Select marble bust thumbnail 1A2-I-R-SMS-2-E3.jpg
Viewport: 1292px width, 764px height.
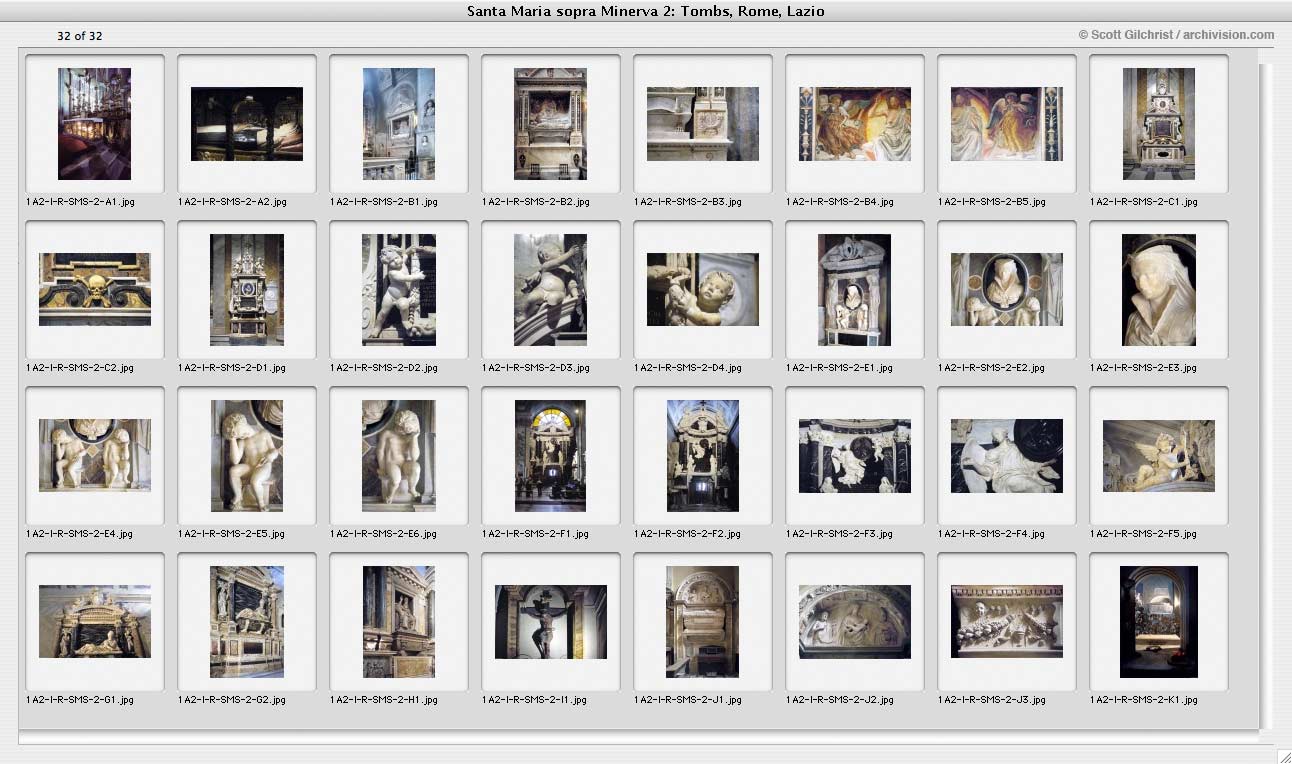[1159, 290]
